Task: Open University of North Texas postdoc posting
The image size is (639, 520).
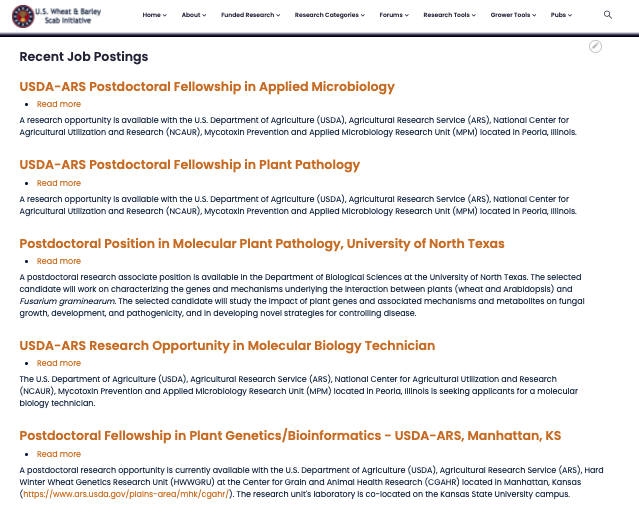Action: click(262, 244)
